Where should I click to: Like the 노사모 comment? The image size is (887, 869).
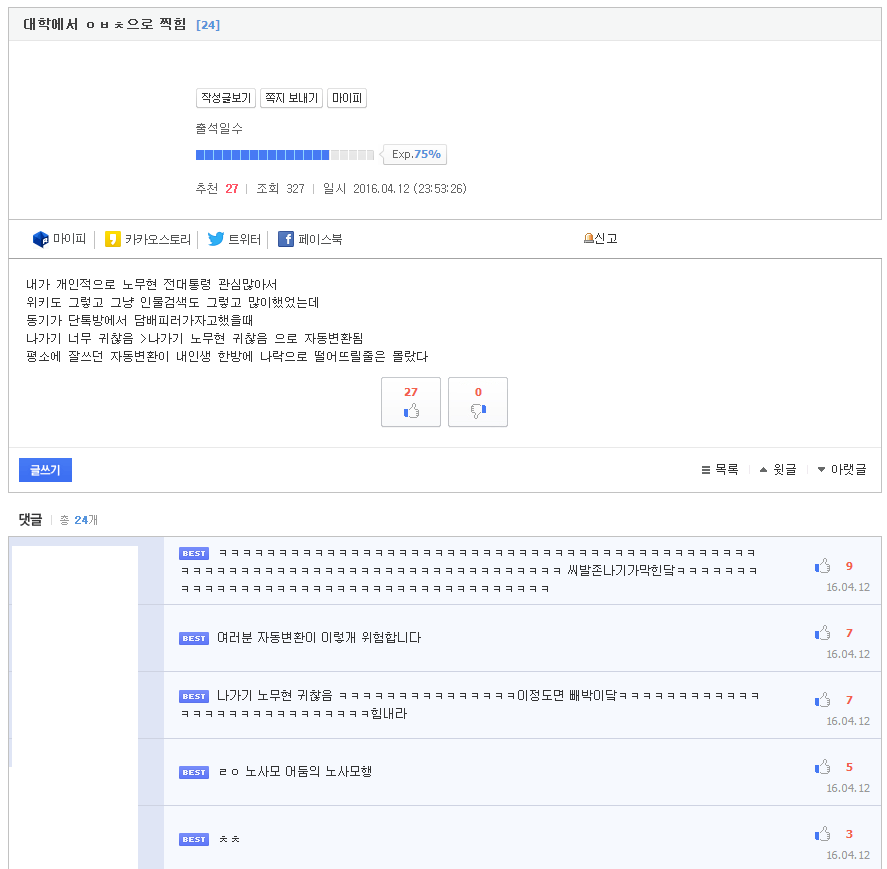[822, 767]
